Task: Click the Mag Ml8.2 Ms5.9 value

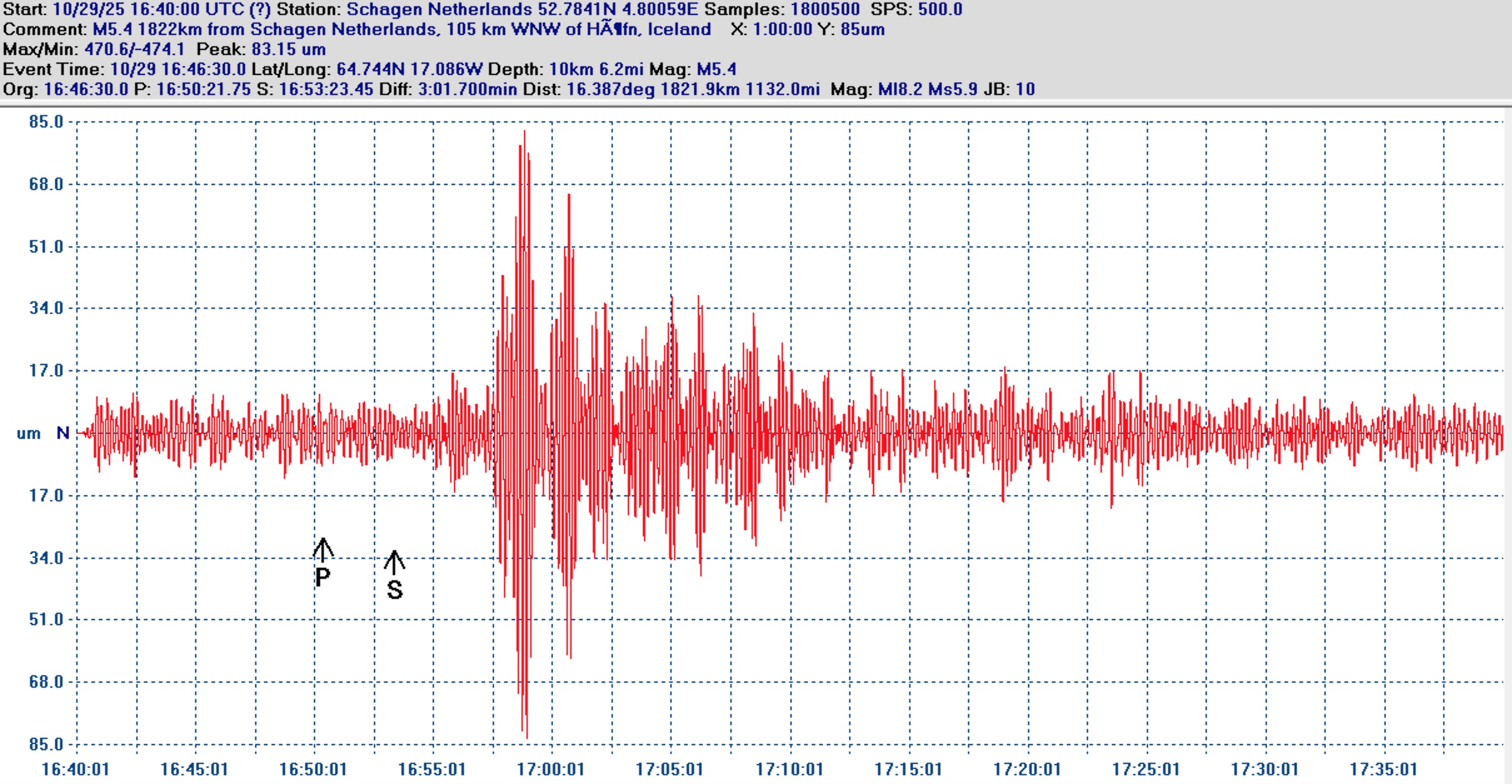Action: pos(927,89)
